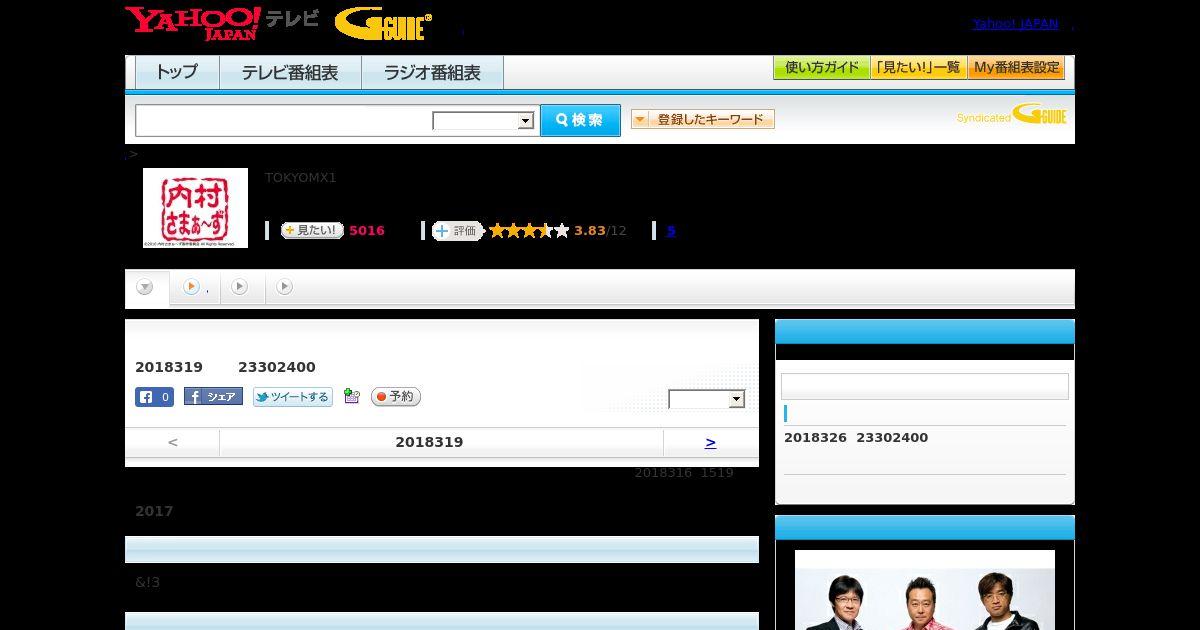
Task: Expand the 登録したキーワード dropdown
Action: (x=703, y=119)
